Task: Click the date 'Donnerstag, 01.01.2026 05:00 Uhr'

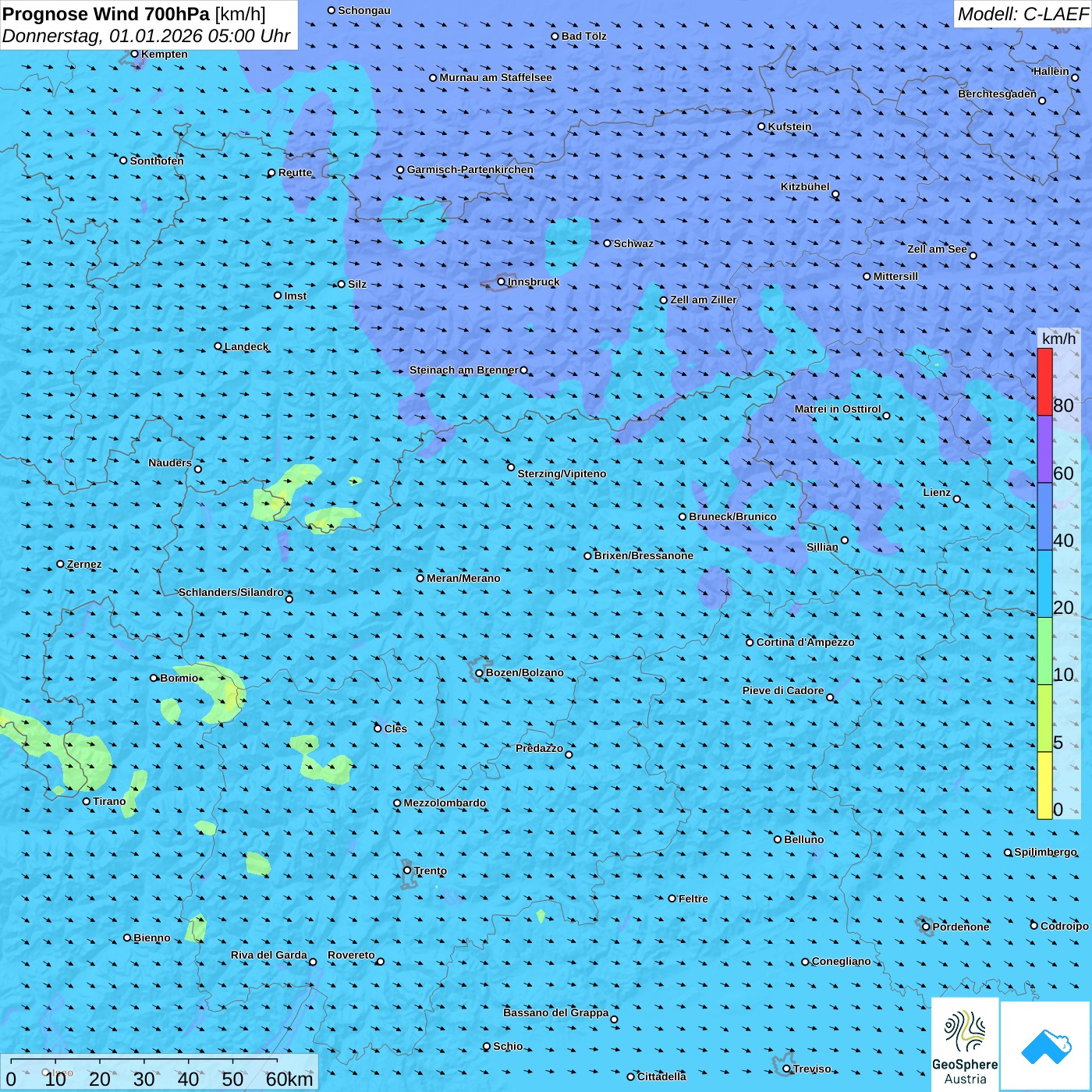Action: [x=147, y=36]
